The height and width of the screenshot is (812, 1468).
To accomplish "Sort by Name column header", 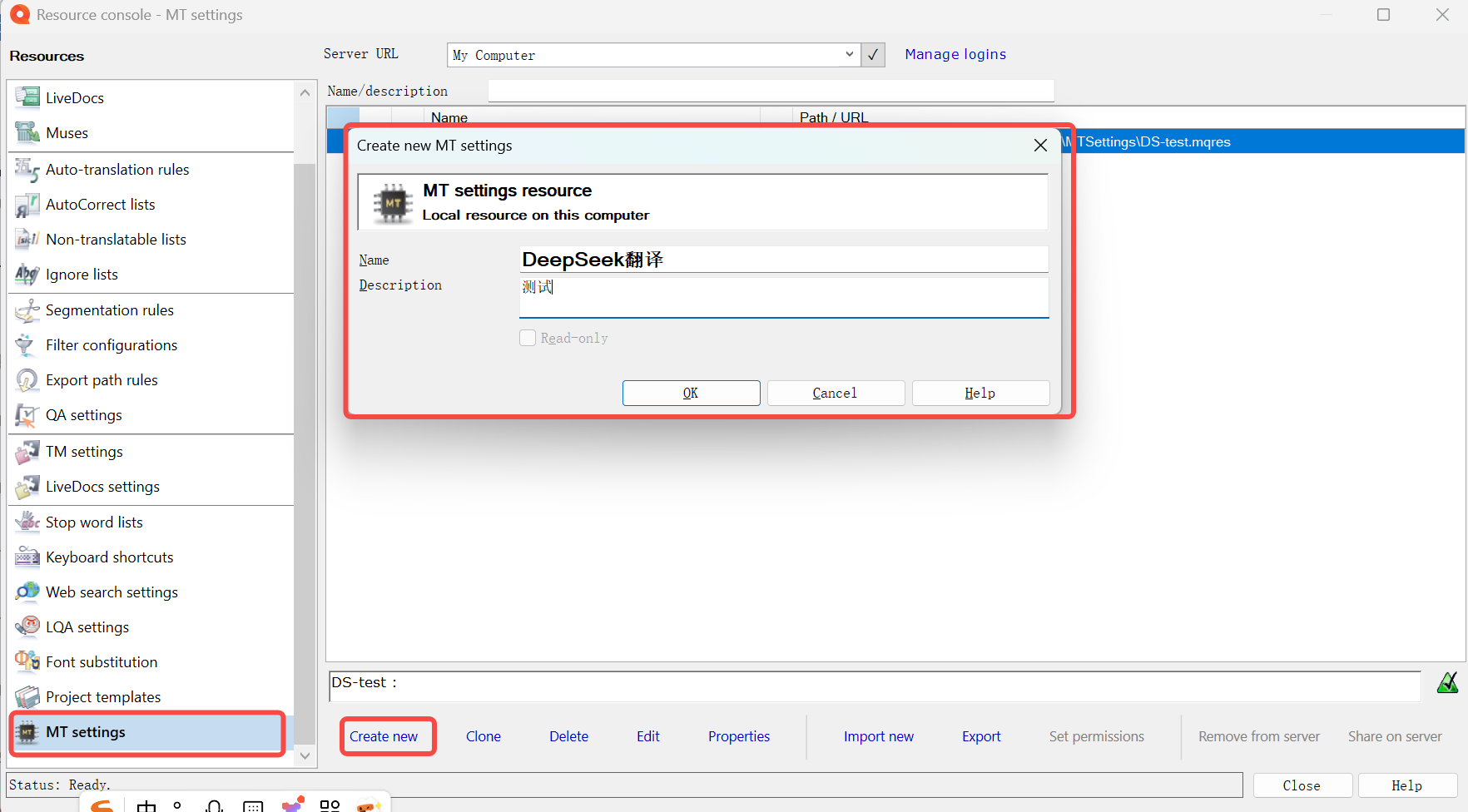I will click(x=592, y=117).
